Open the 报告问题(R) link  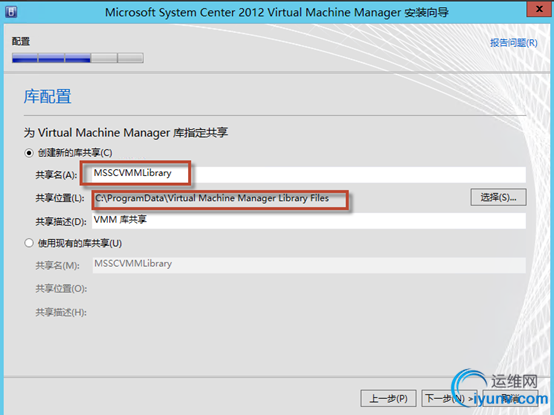point(514,43)
